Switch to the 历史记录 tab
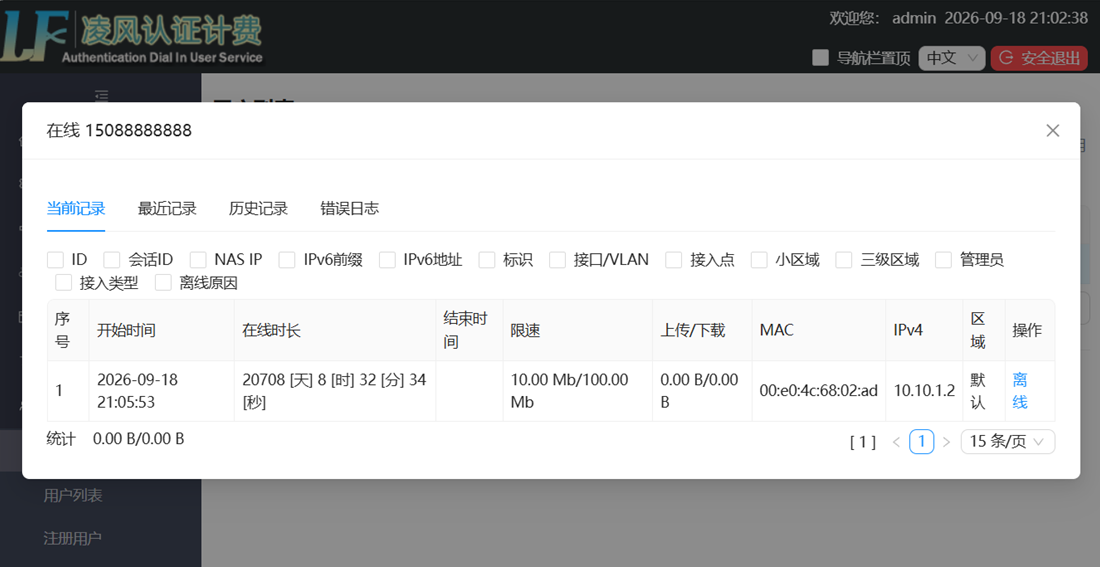The width and height of the screenshot is (1100, 567). [x=258, y=208]
